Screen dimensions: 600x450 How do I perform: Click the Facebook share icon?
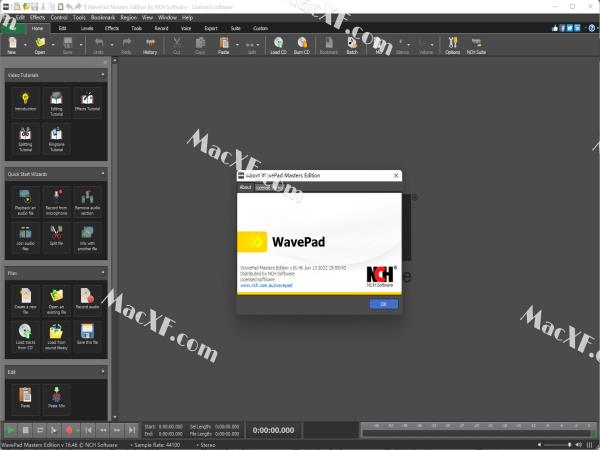562,28
